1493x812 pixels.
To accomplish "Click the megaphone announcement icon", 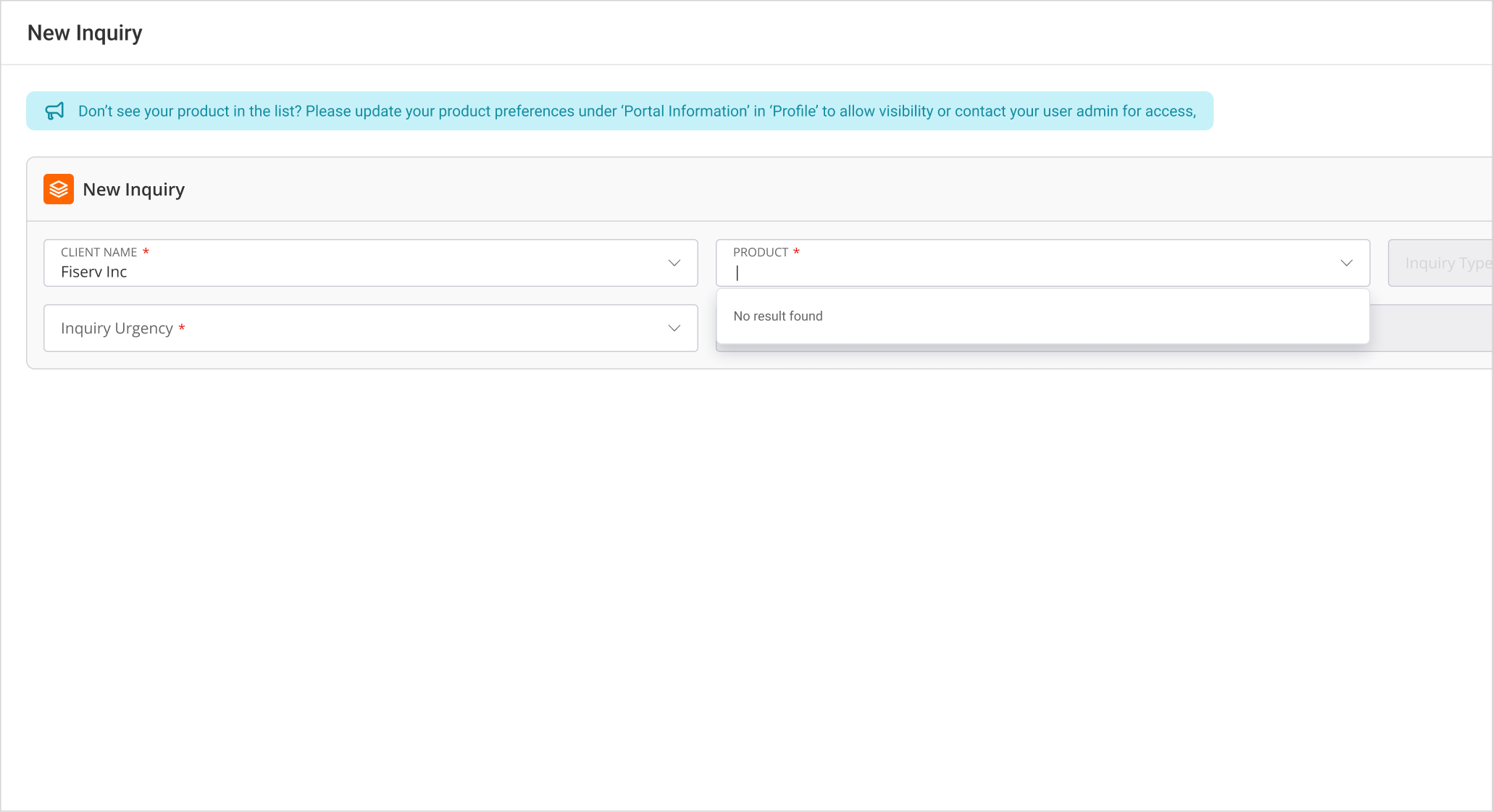I will [x=54, y=111].
